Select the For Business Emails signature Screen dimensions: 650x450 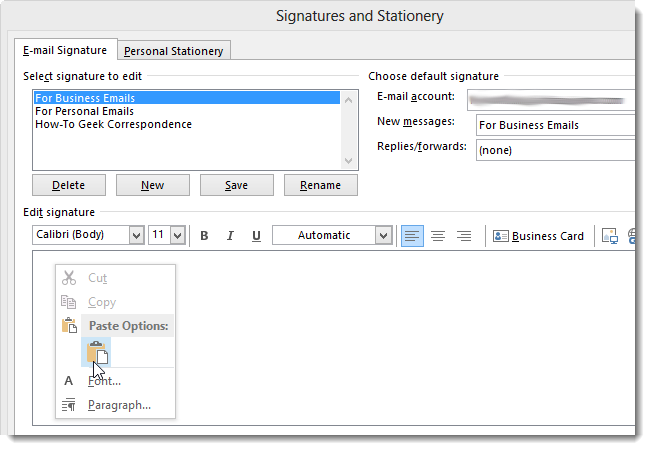point(187,98)
